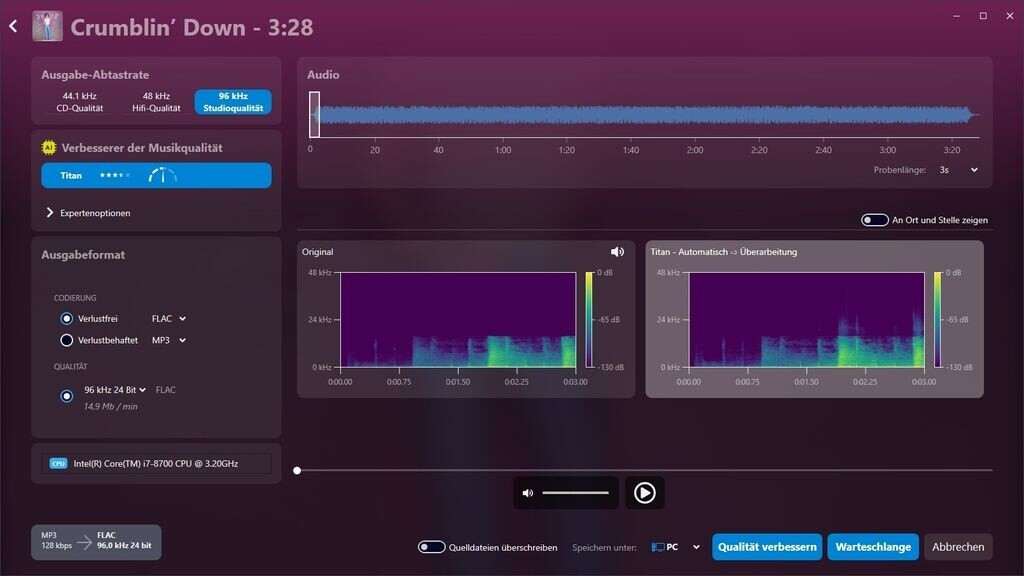Open the 96 kHz 24 Bit quality dropdown
The width and height of the screenshot is (1024, 576).
(x=115, y=390)
